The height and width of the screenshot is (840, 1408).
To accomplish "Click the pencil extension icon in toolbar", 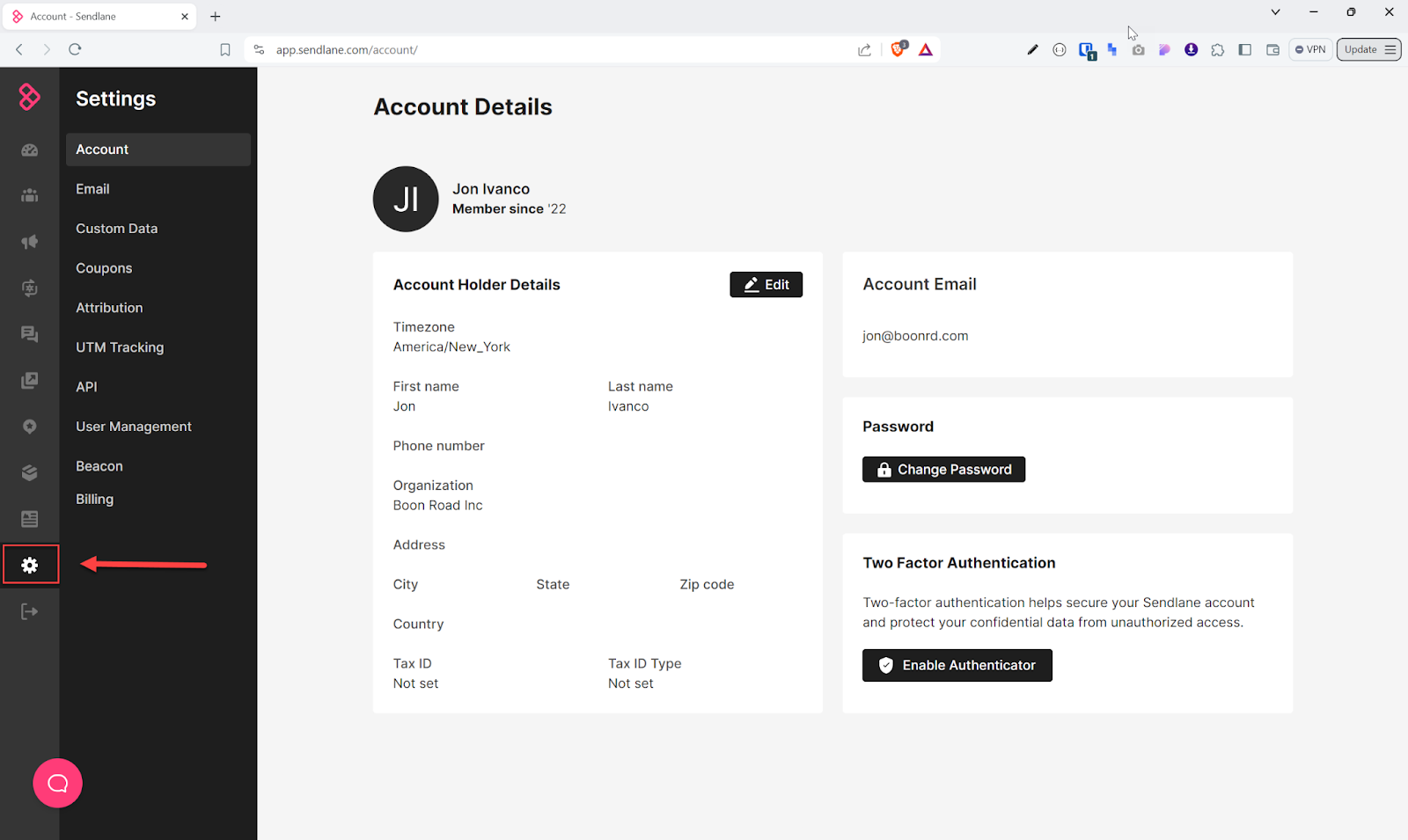I will click(1032, 50).
